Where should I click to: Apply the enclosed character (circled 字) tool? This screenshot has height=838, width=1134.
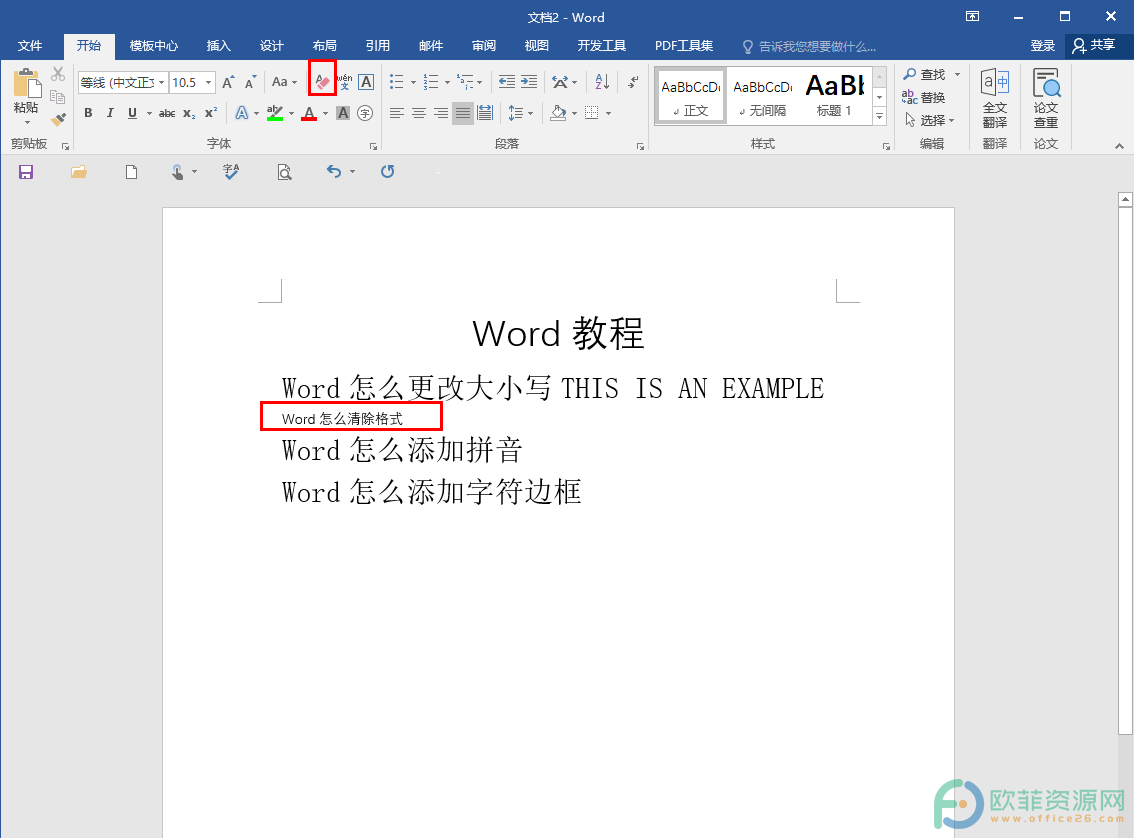click(365, 113)
